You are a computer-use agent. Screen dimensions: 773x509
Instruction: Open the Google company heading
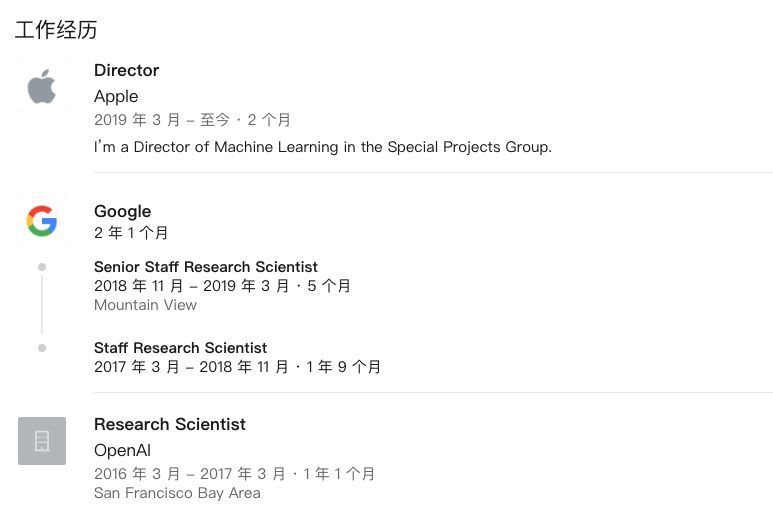click(122, 211)
